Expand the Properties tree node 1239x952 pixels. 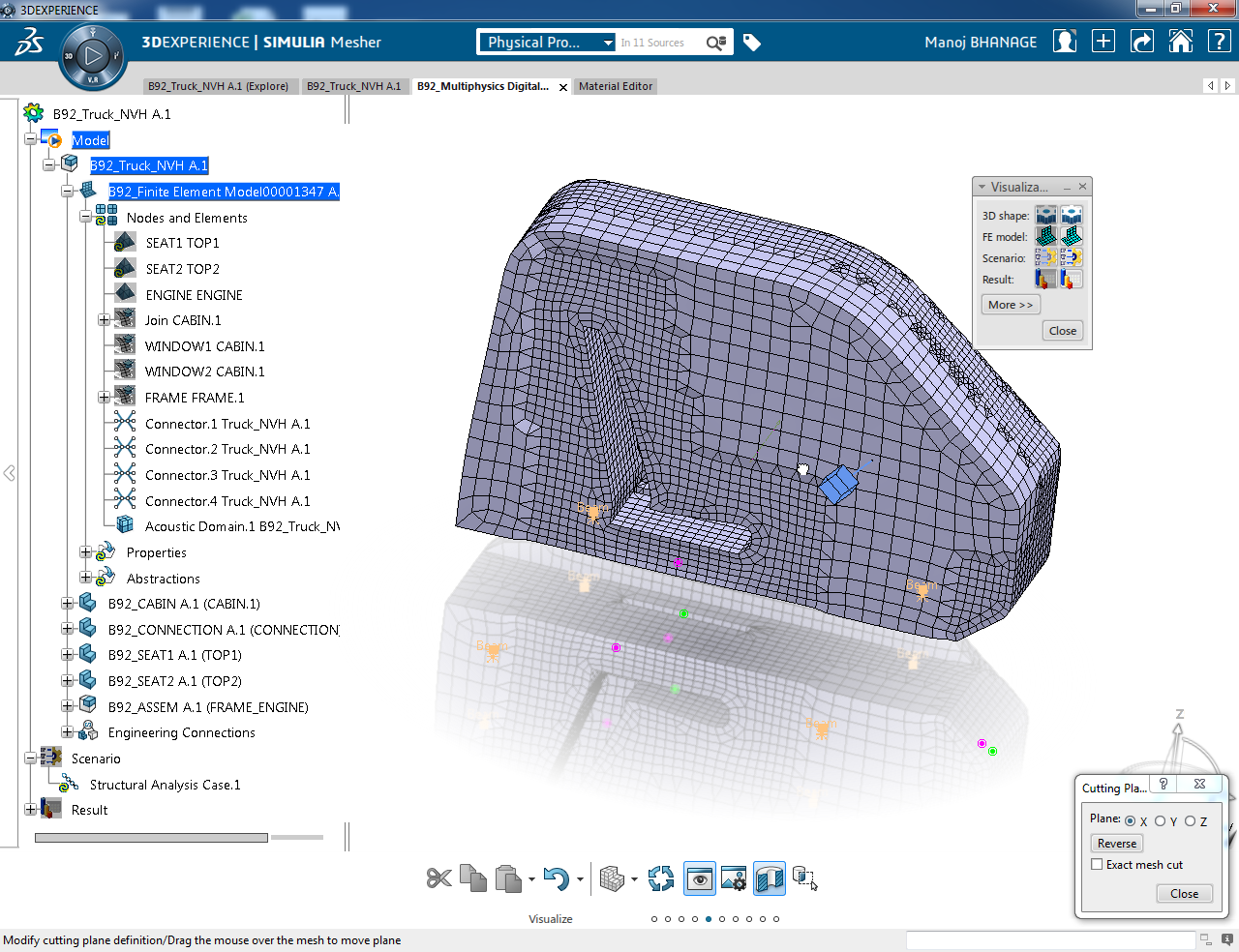[85, 552]
